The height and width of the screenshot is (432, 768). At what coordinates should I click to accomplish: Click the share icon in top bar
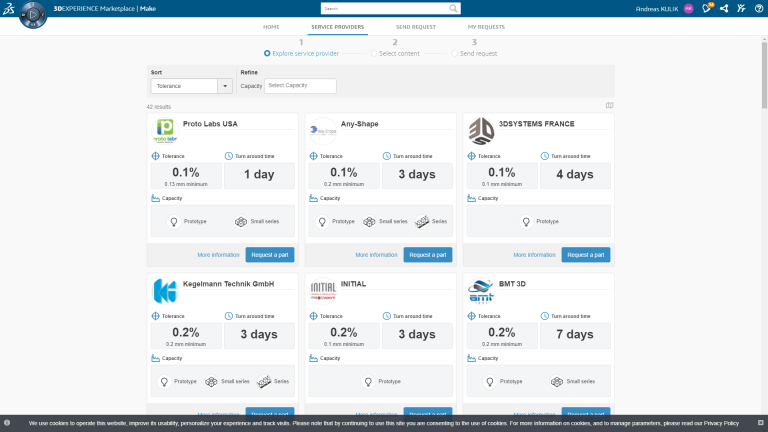click(724, 8)
